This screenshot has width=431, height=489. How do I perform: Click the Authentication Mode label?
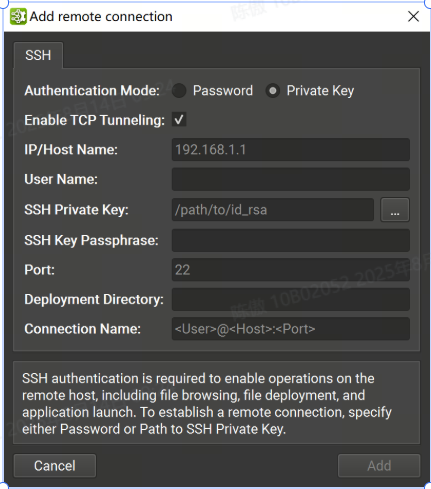92,91
